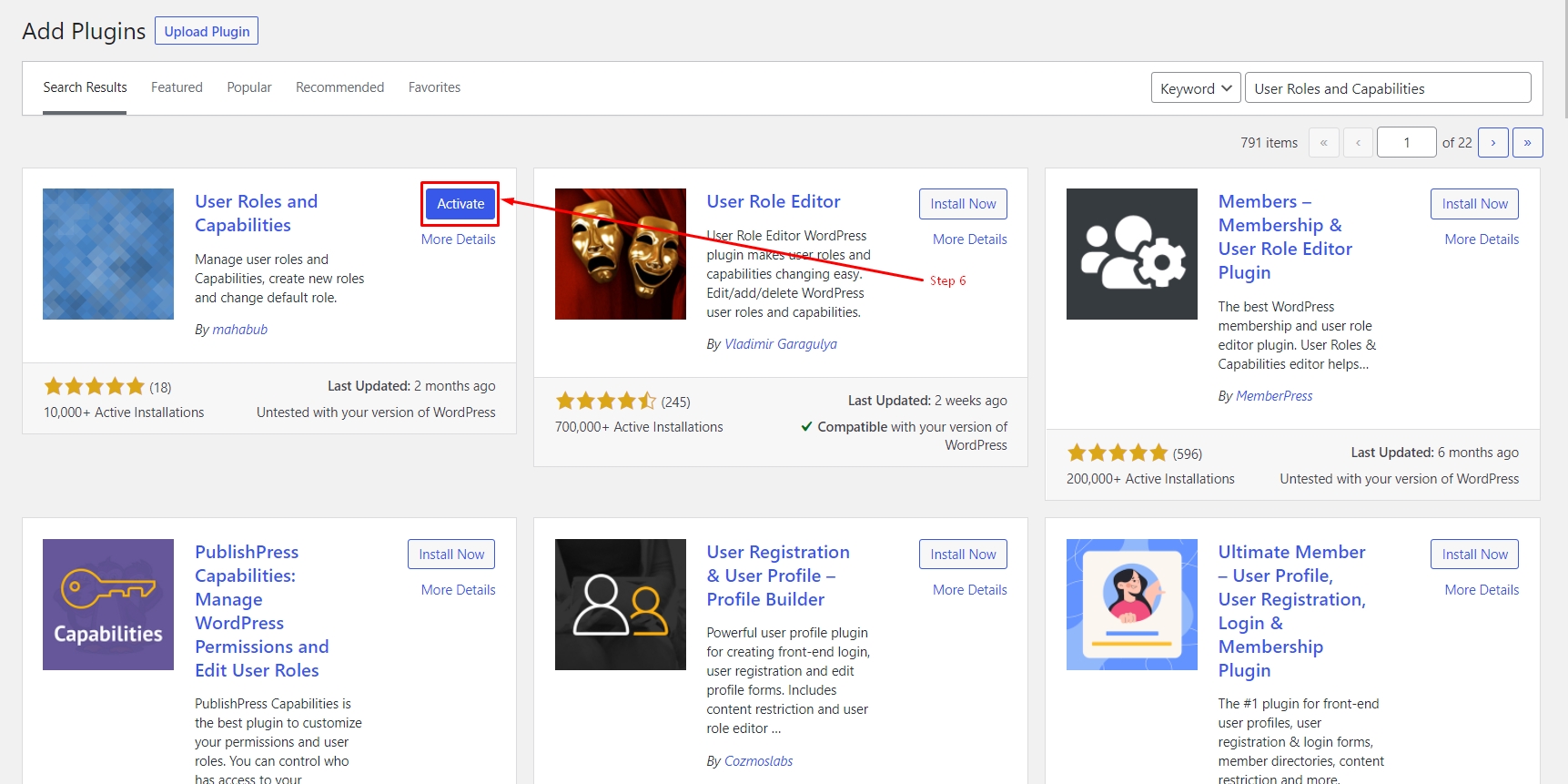
Task: Install the User Role Editor plugin
Action: click(963, 204)
